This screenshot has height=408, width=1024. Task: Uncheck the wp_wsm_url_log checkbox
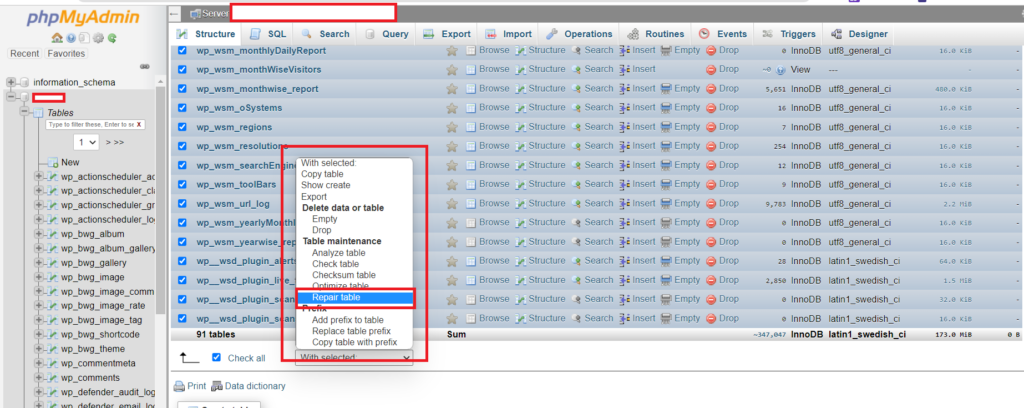coord(182,204)
